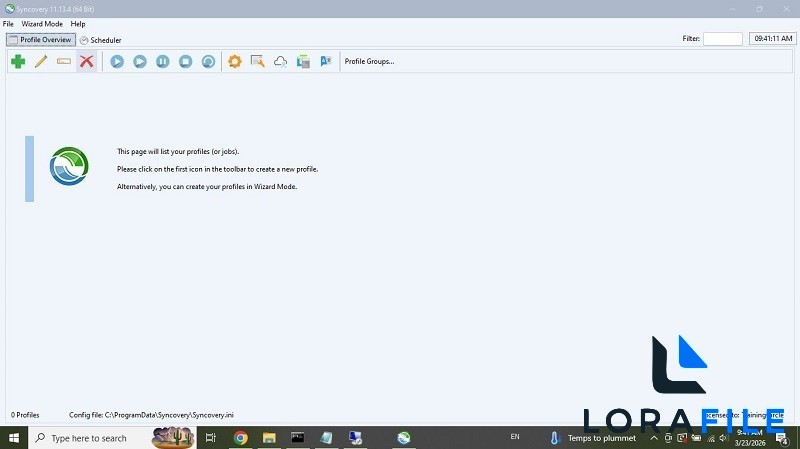Screen dimensions: 800x449
Task: Launch Google Chrome from the taskbar
Action: pyautogui.click(x=240, y=438)
